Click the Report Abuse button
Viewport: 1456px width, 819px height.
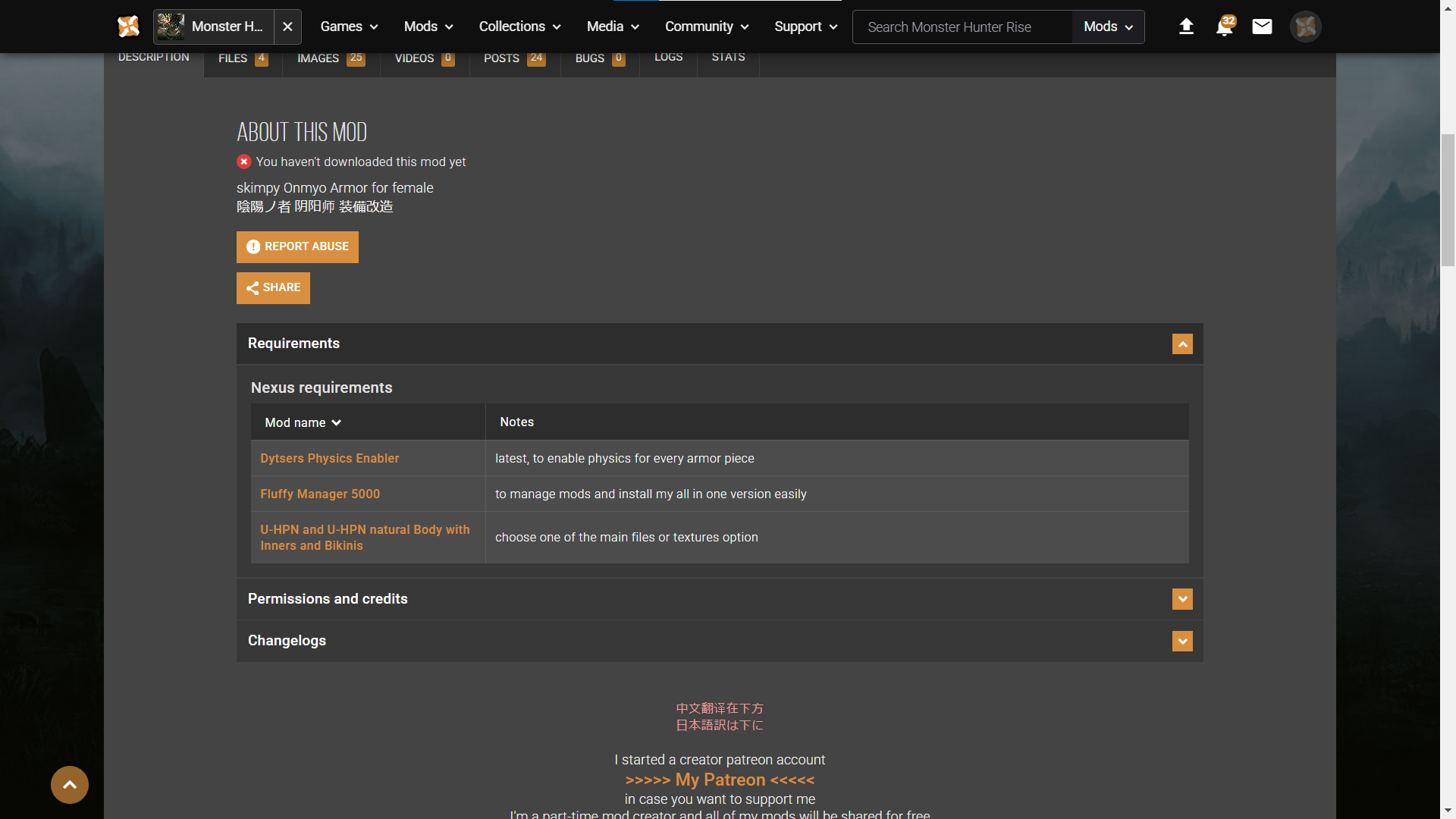(297, 247)
